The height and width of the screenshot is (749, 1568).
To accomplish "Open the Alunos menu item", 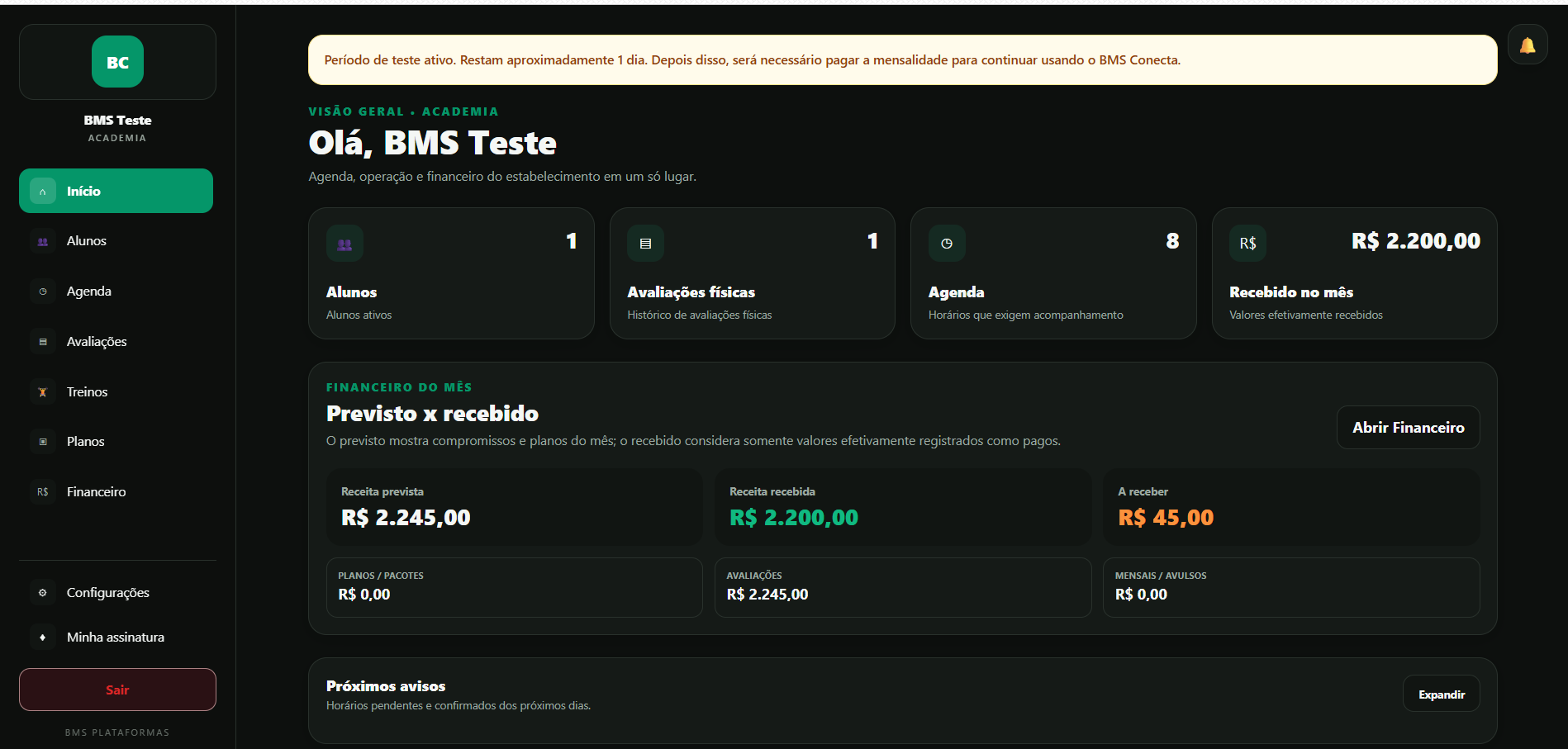I will coord(116,241).
